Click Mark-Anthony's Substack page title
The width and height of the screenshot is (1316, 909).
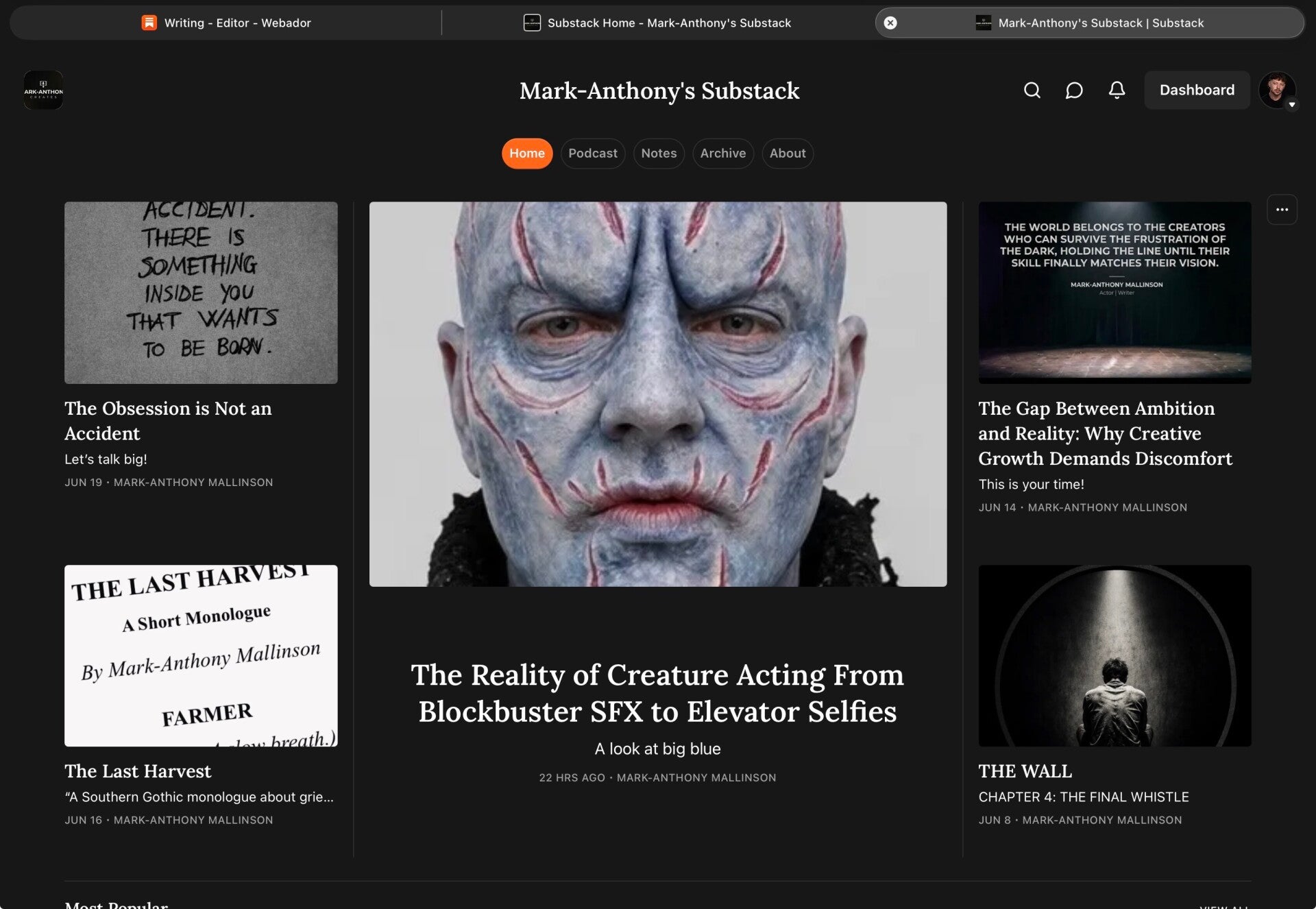659,90
